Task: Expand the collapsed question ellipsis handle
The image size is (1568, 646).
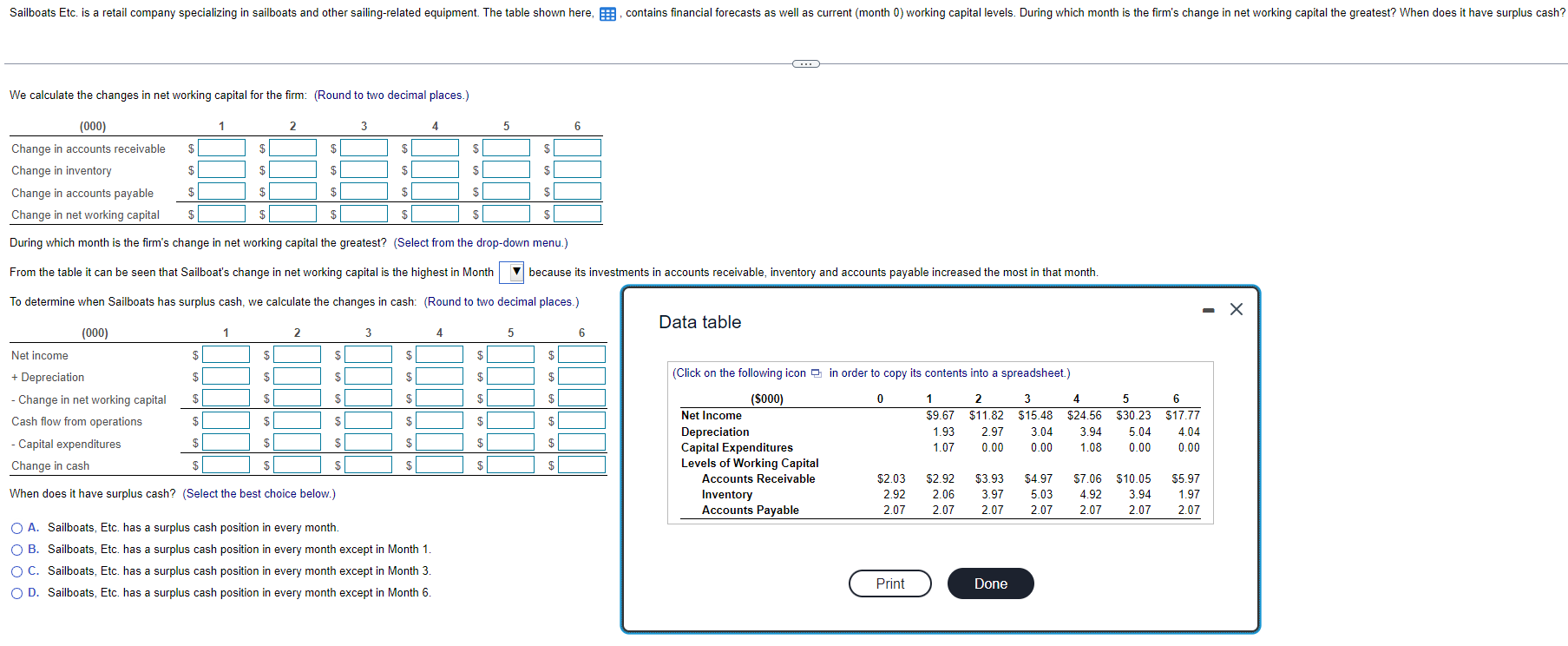Action: pos(805,63)
